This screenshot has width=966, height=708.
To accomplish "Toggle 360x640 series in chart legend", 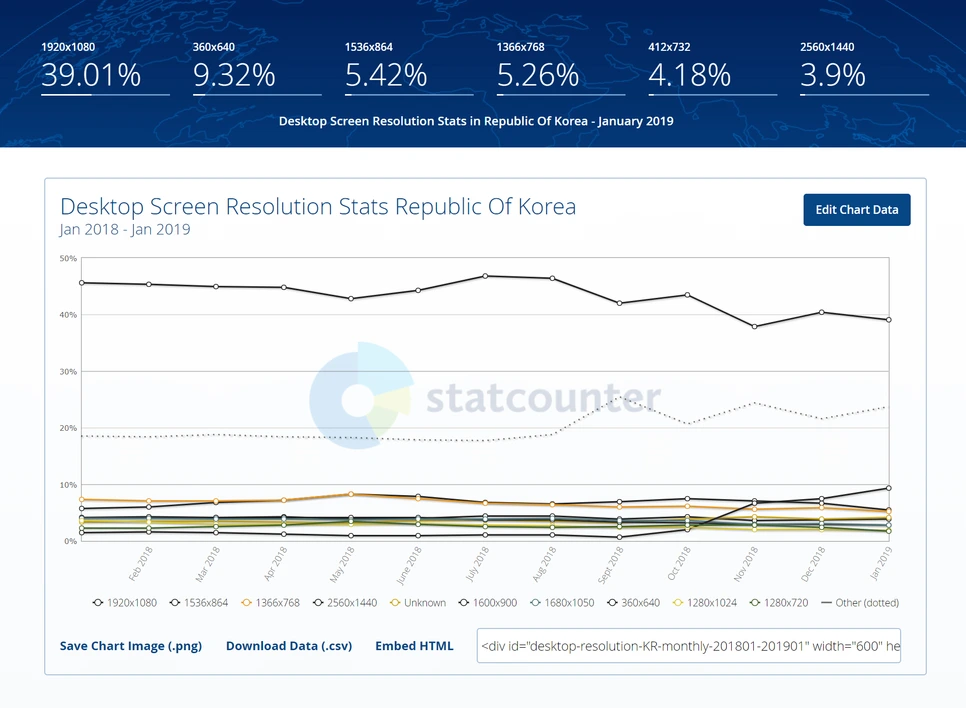I will (x=633, y=603).
